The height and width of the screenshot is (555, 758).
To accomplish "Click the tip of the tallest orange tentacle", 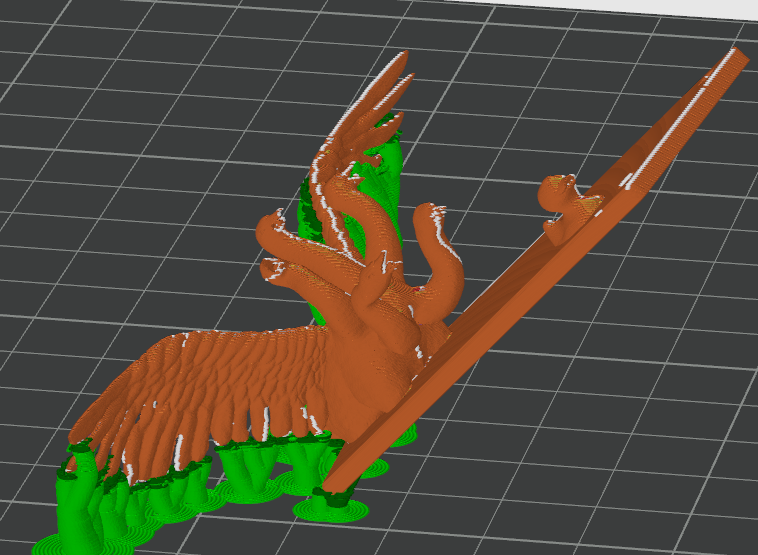I will pyautogui.click(x=404, y=58).
